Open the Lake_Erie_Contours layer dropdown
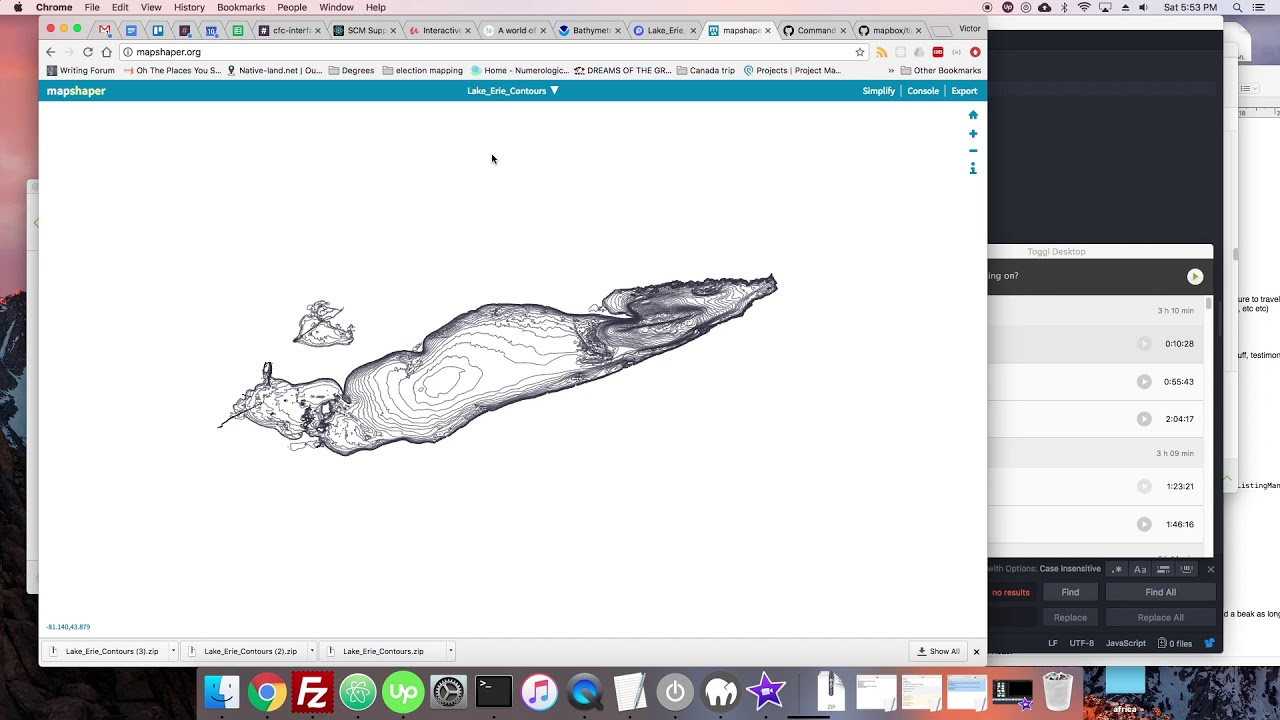This screenshot has height=720, width=1280. (x=512, y=91)
